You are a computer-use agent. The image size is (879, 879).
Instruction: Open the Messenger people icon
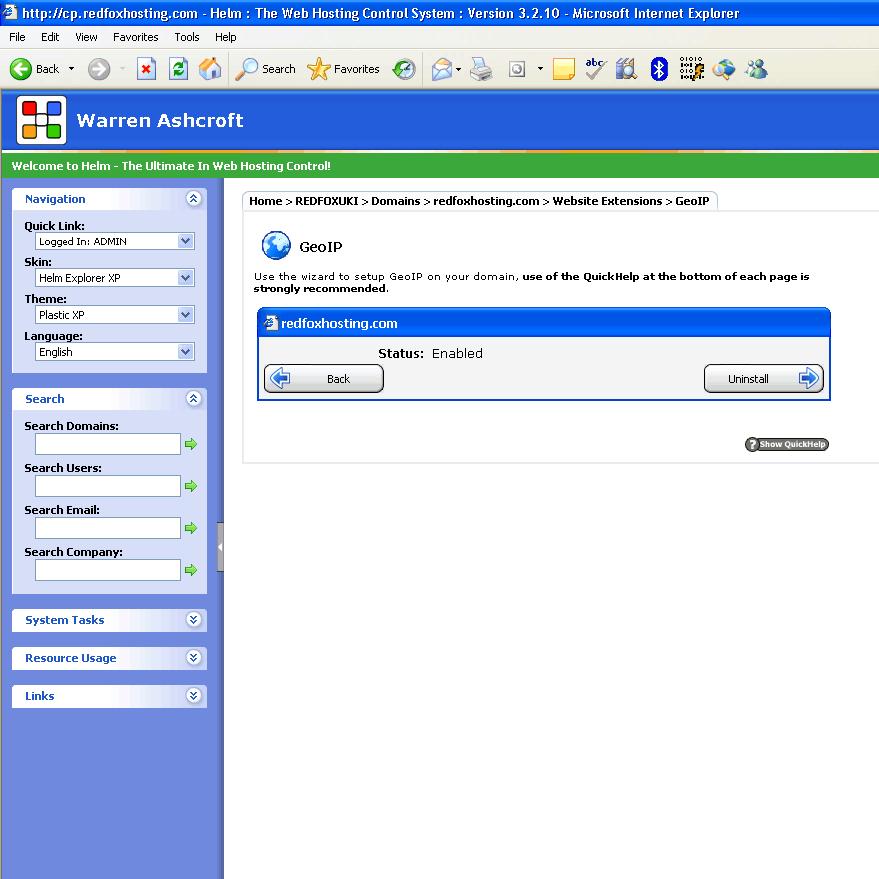click(x=756, y=69)
